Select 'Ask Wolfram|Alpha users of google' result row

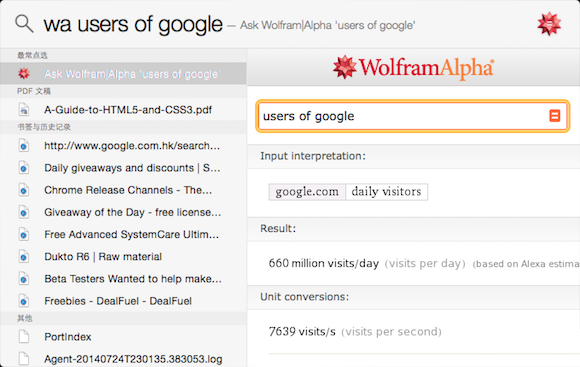coord(123,74)
